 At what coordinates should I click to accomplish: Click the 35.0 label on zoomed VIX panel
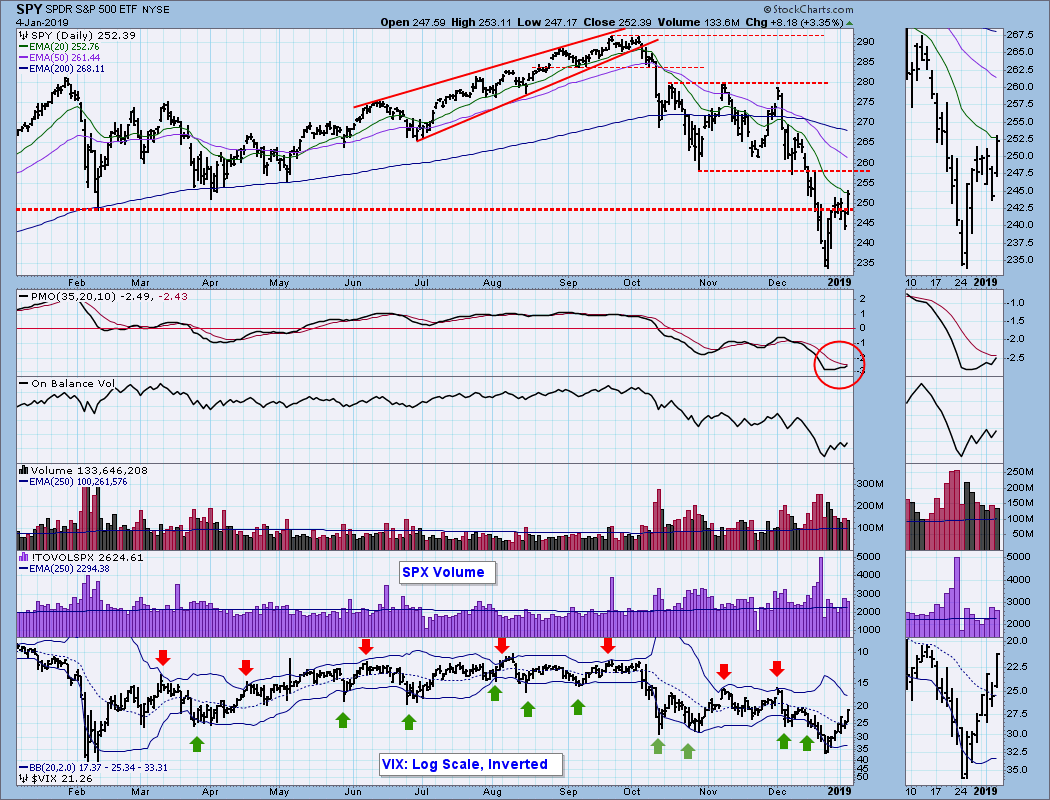(x=1017, y=770)
